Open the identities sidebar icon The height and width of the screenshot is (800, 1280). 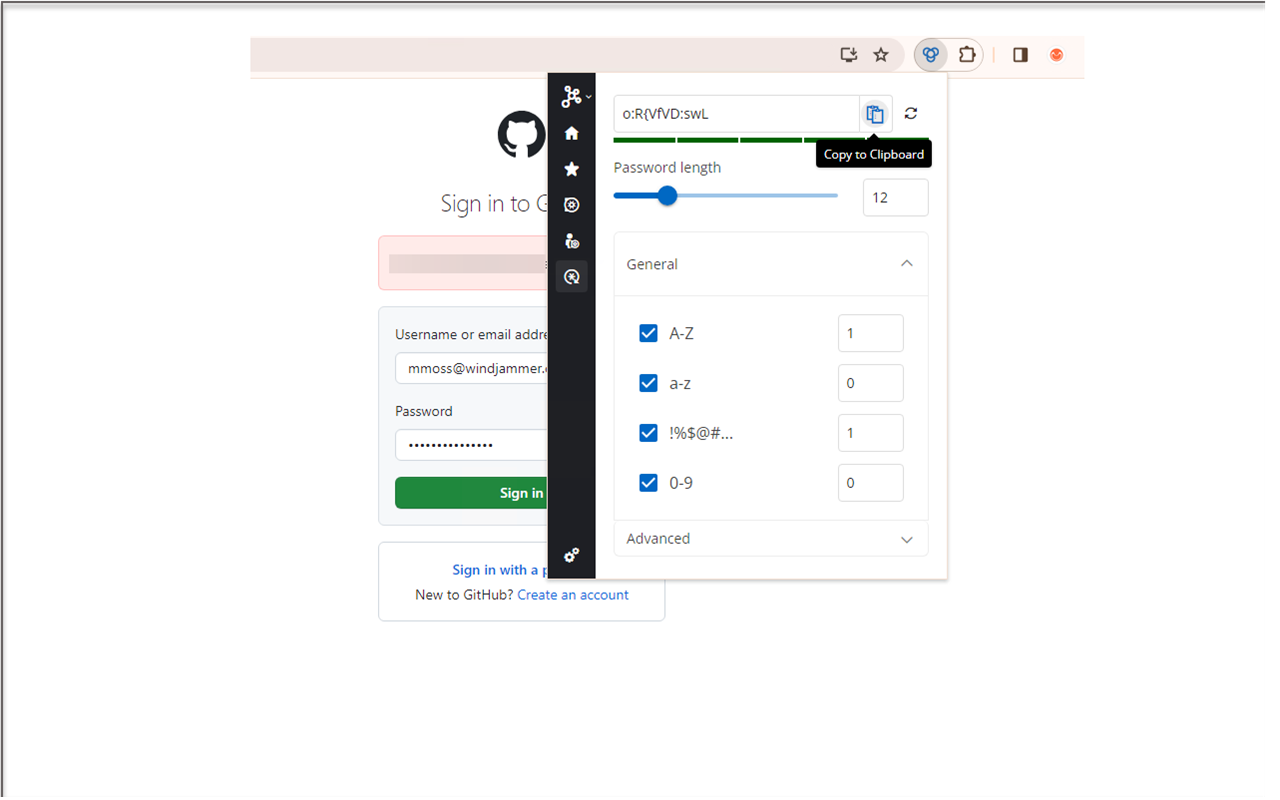(x=571, y=241)
